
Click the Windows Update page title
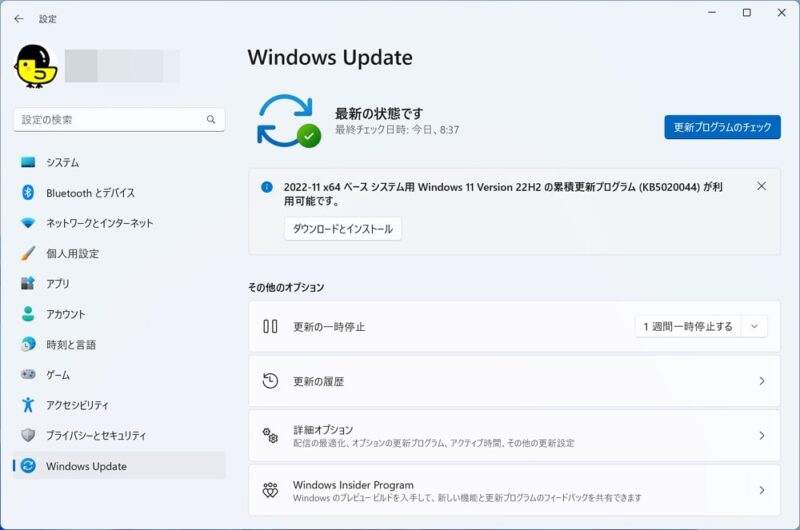(330, 57)
